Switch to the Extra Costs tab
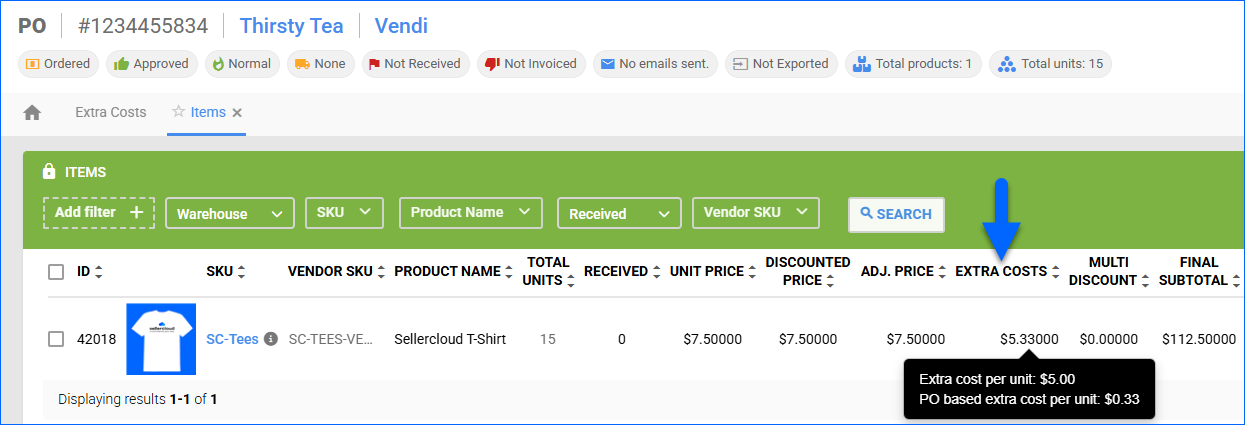Viewport: 1245px width, 425px height. (x=110, y=112)
